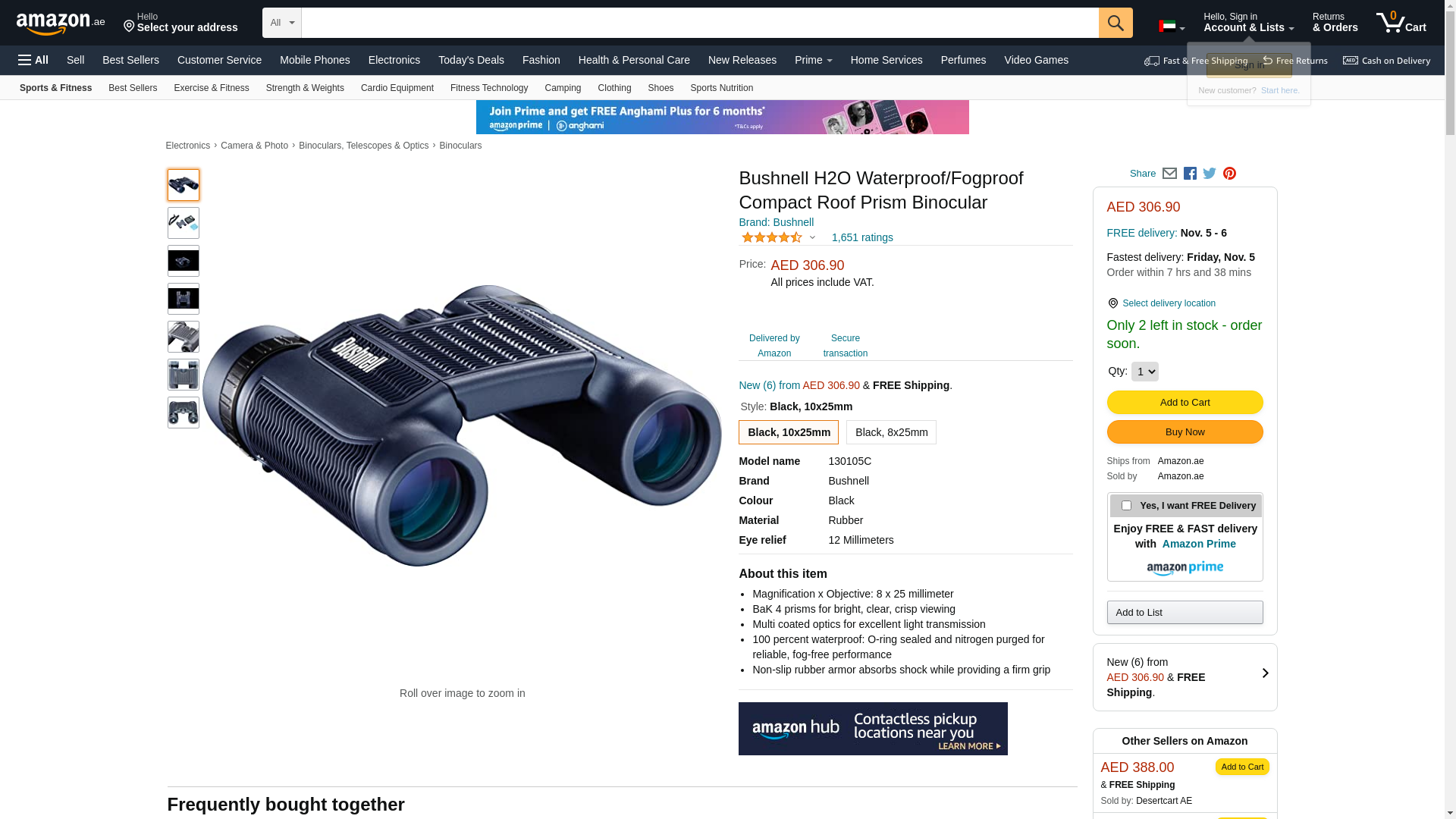
Task: Go to Amazon.ae home logo
Action: pyautogui.click(x=61, y=23)
